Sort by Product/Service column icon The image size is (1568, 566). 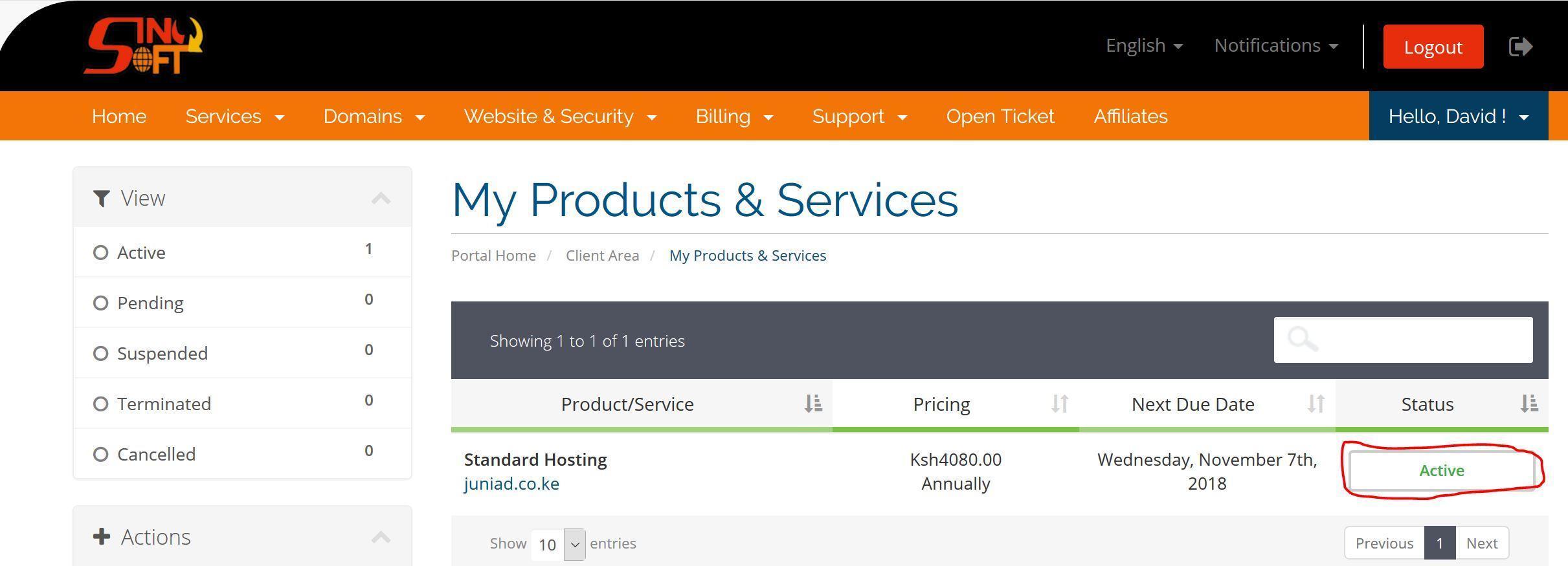click(813, 404)
